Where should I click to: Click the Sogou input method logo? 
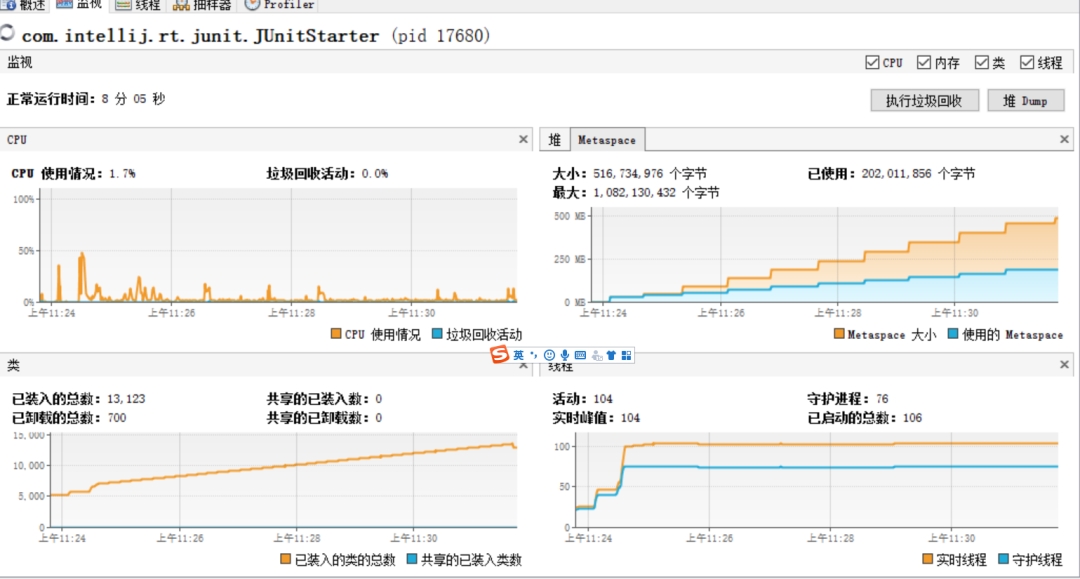coord(499,355)
